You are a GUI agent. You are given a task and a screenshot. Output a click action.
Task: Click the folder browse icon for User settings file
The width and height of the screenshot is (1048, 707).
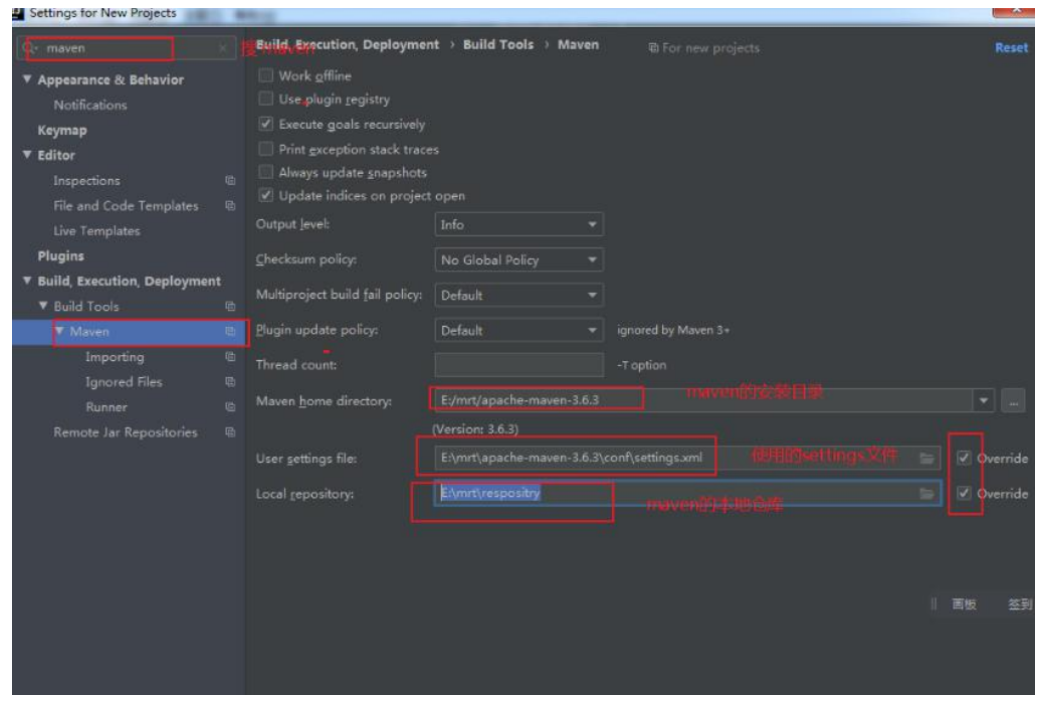point(926,458)
